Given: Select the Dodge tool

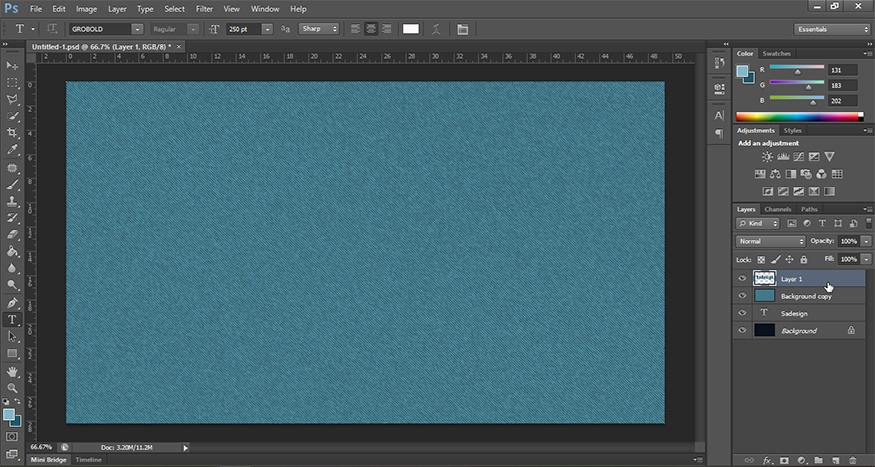Looking at the screenshot, I should click(x=12, y=285).
